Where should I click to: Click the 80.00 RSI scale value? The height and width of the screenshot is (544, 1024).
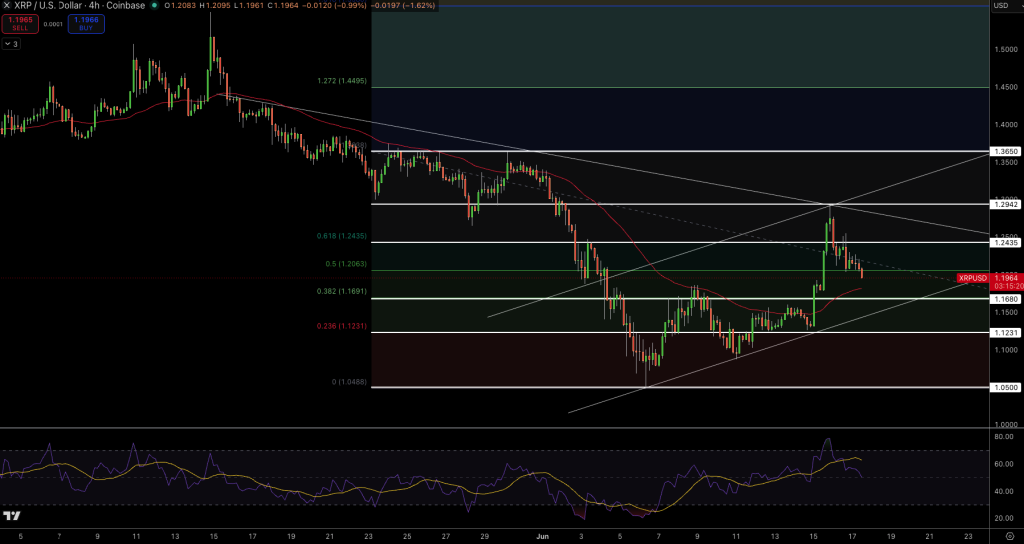[1004, 437]
